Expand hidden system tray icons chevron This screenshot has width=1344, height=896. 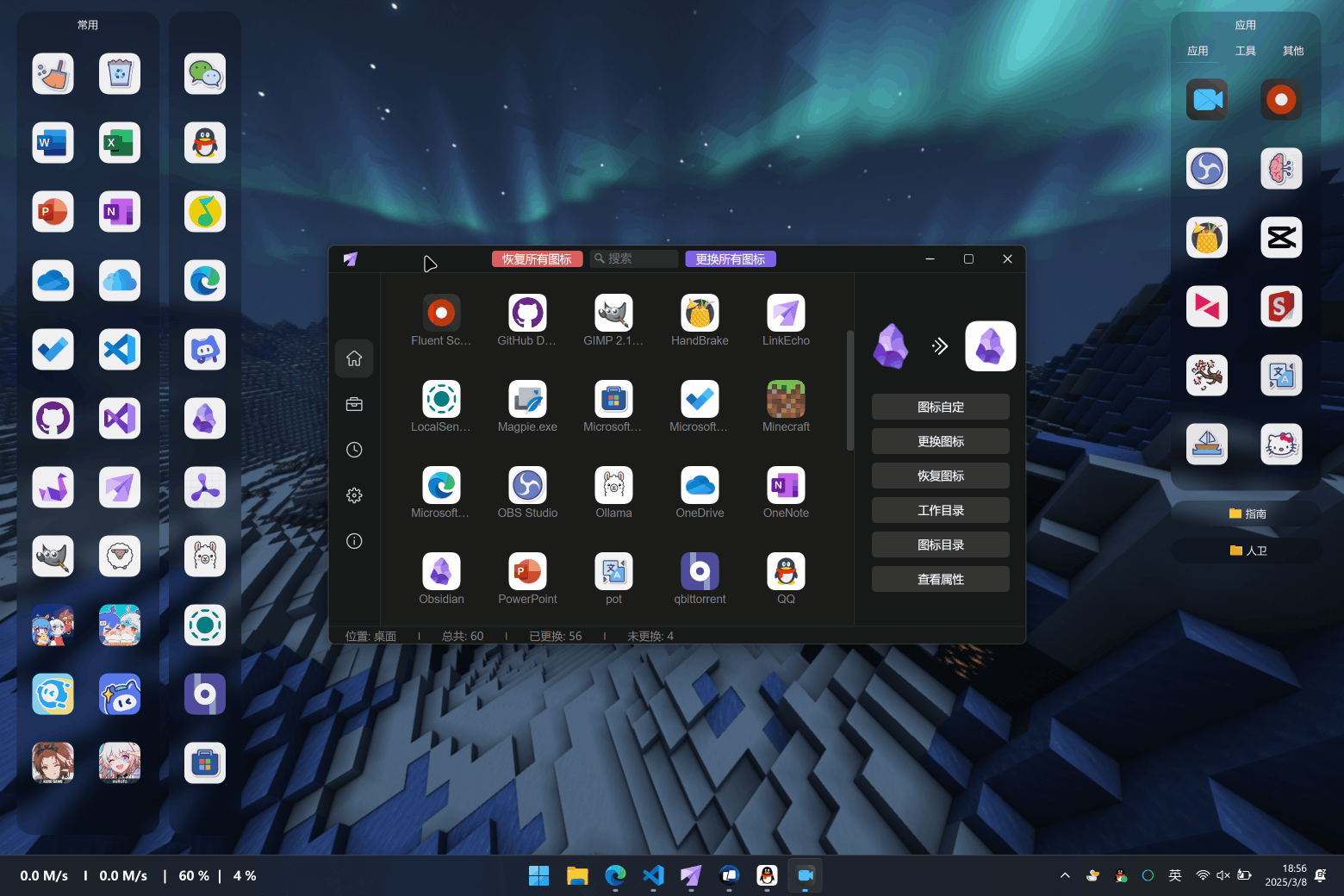1065,875
